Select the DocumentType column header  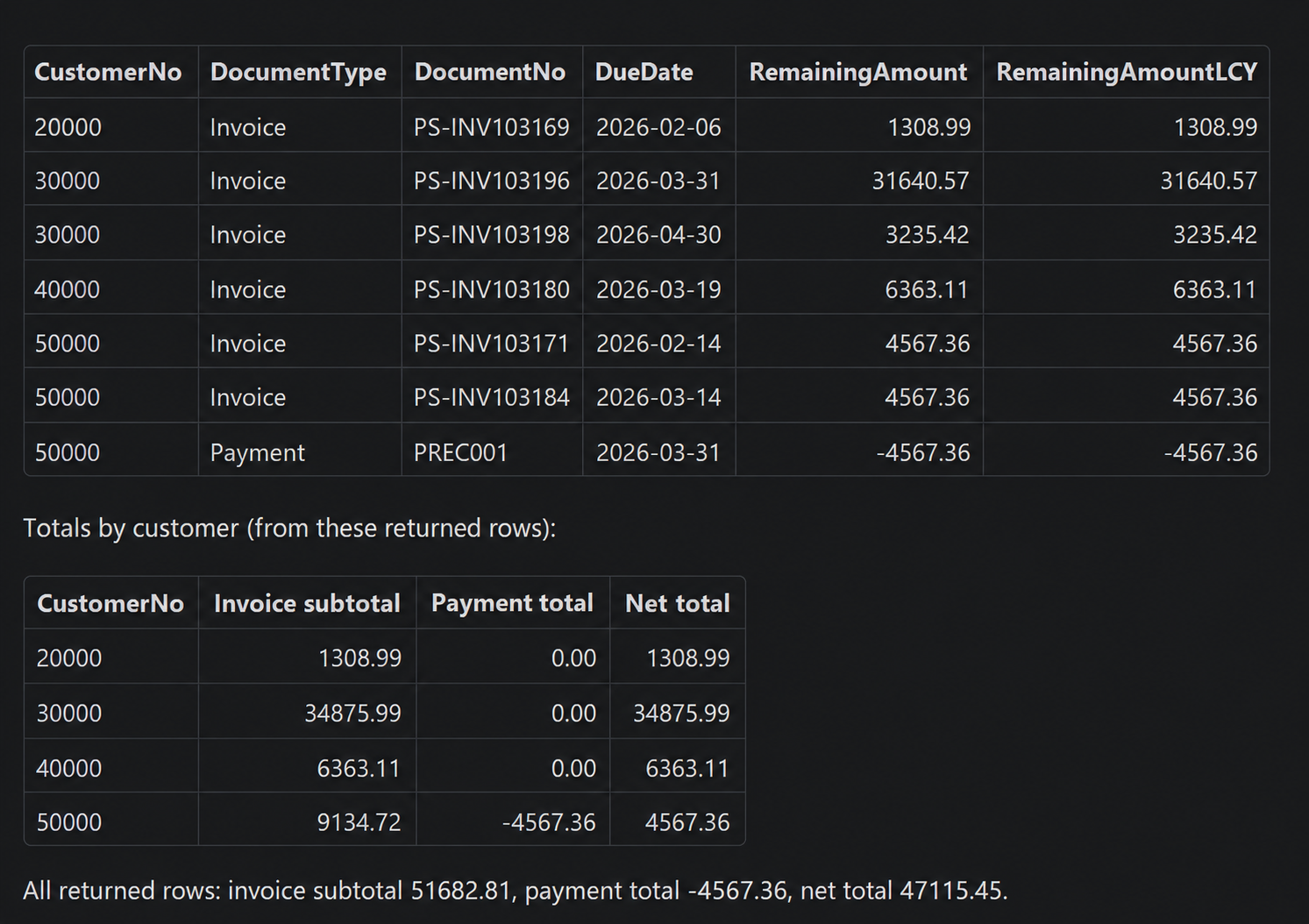(x=298, y=72)
